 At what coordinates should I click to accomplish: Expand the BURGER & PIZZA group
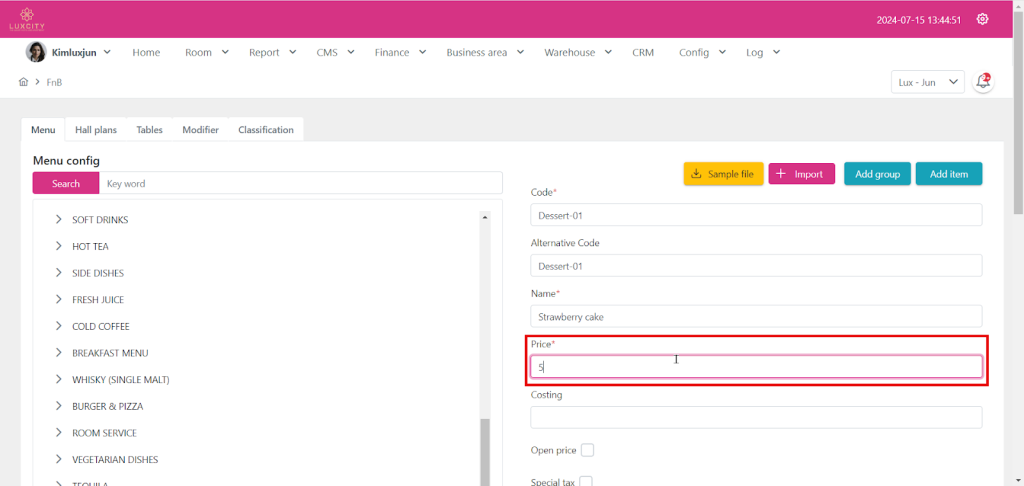point(59,407)
